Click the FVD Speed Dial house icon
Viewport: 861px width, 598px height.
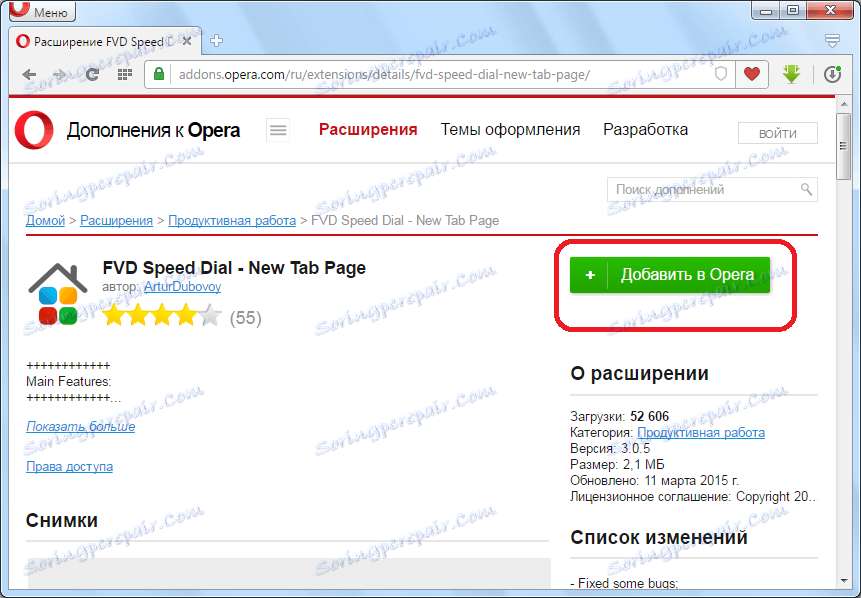tap(58, 293)
